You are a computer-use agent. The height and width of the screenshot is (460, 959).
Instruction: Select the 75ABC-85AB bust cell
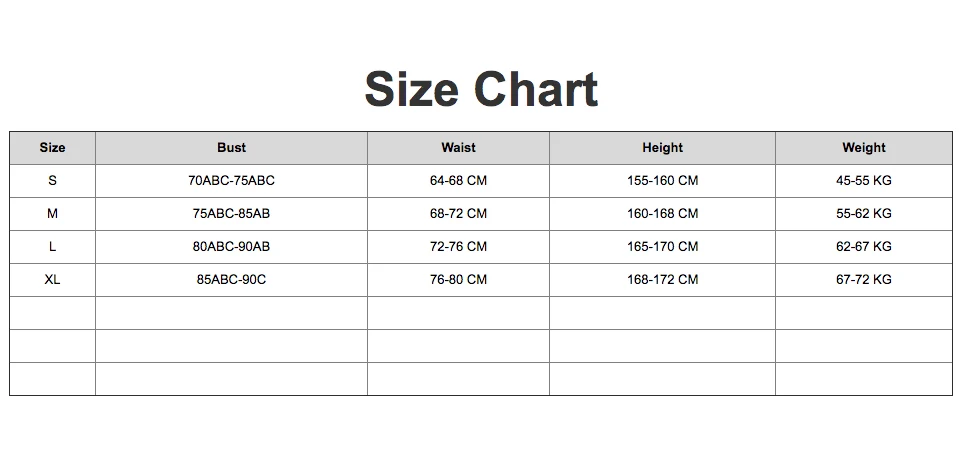coord(231,214)
